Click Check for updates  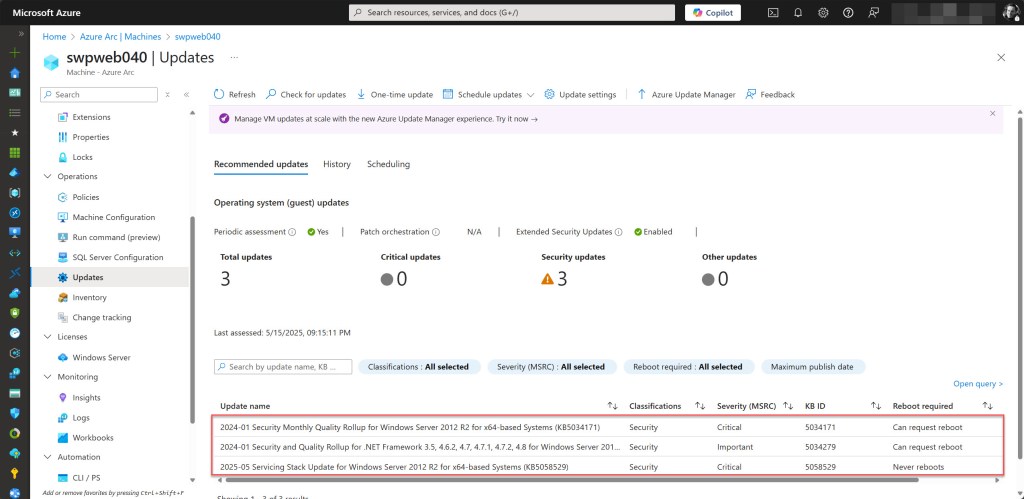pyautogui.click(x=306, y=95)
